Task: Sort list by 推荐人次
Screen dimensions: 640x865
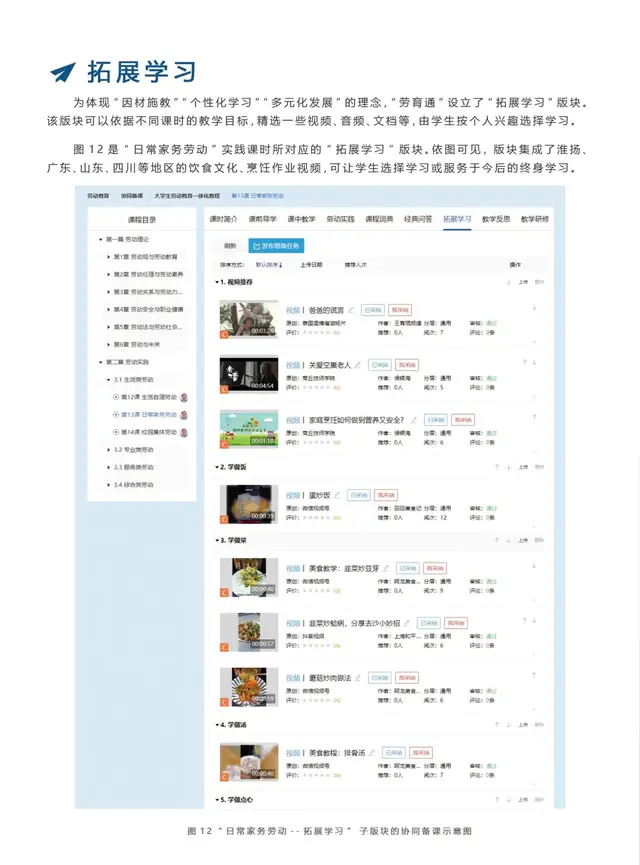Action: click(x=355, y=265)
